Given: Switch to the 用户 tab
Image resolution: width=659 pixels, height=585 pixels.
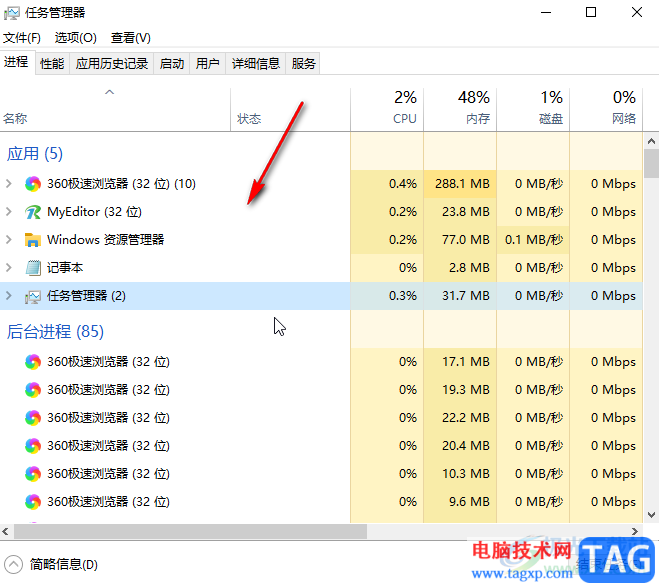Looking at the screenshot, I should click(208, 63).
